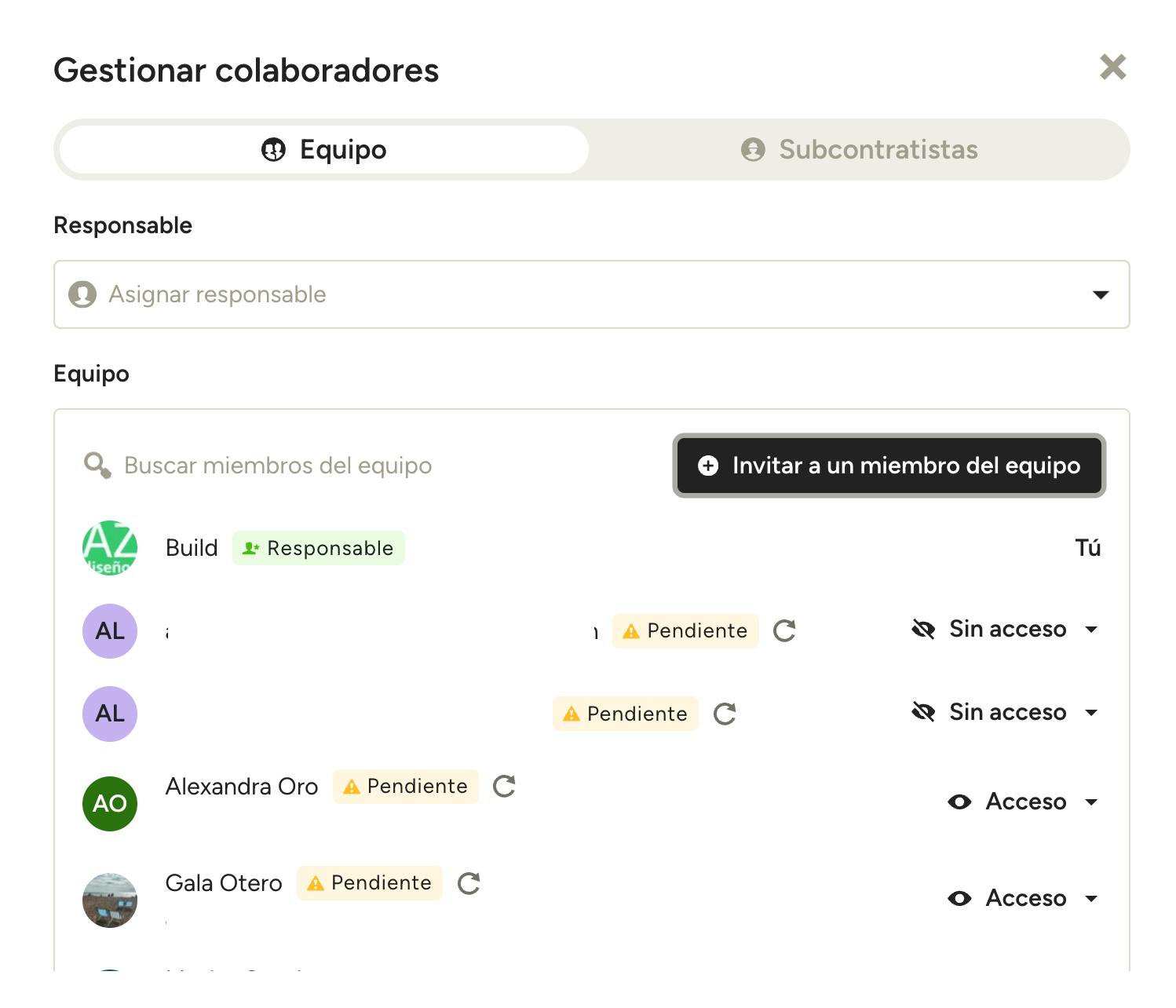This screenshot has height=1008, width=1176.
Task: Click crossed-eye icon on second AL member
Action: pos(923,712)
